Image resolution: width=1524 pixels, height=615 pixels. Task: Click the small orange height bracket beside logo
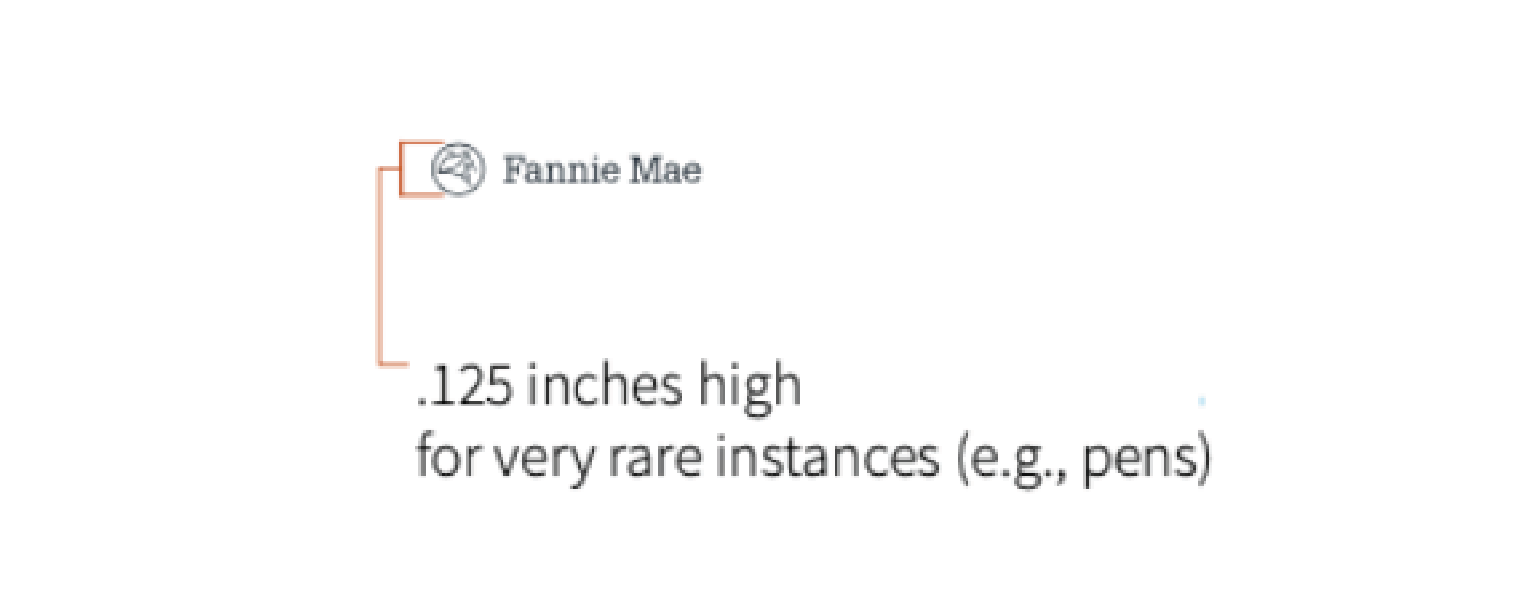click(402, 168)
